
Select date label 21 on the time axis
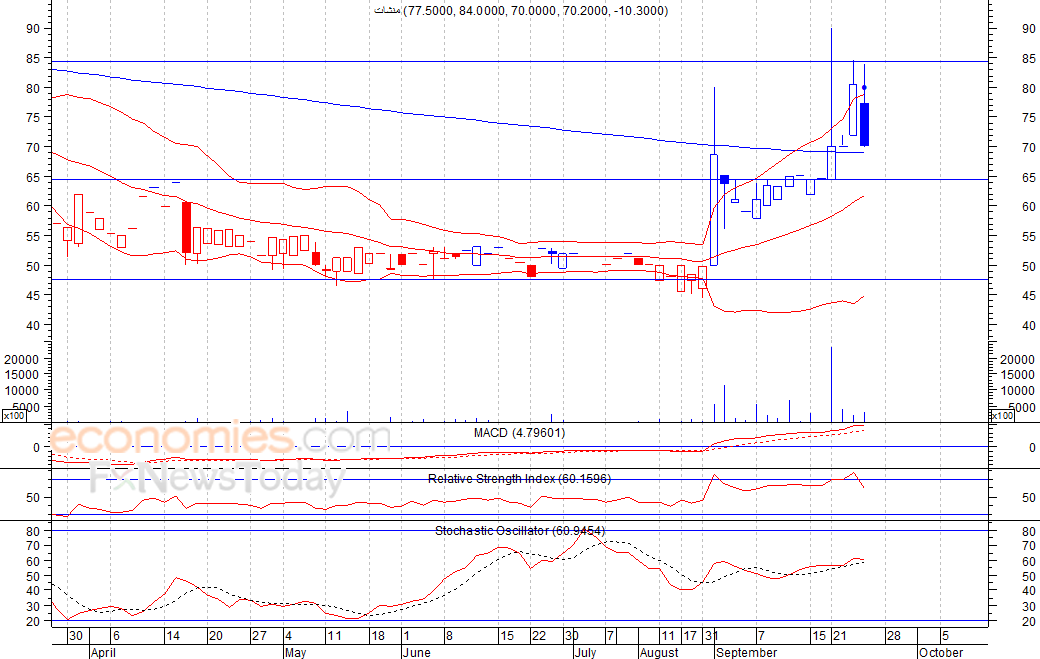[x=840, y=636]
